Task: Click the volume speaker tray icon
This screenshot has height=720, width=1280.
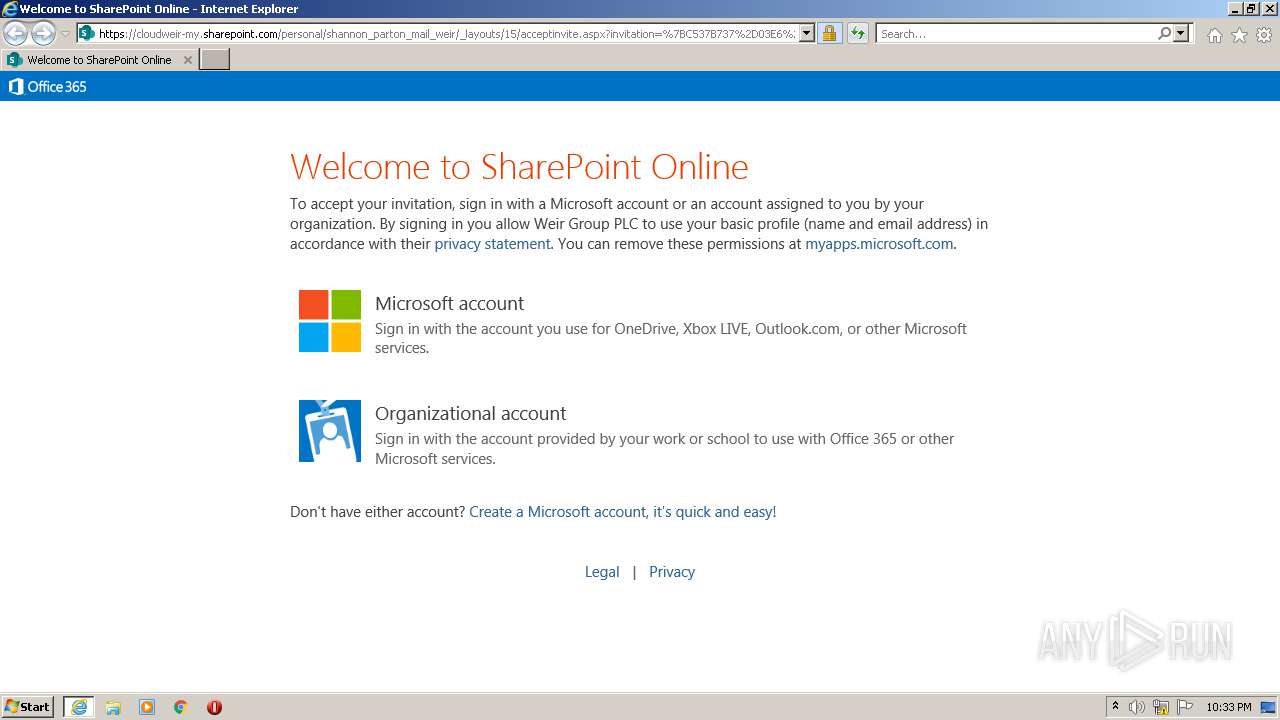Action: [x=1137, y=707]
